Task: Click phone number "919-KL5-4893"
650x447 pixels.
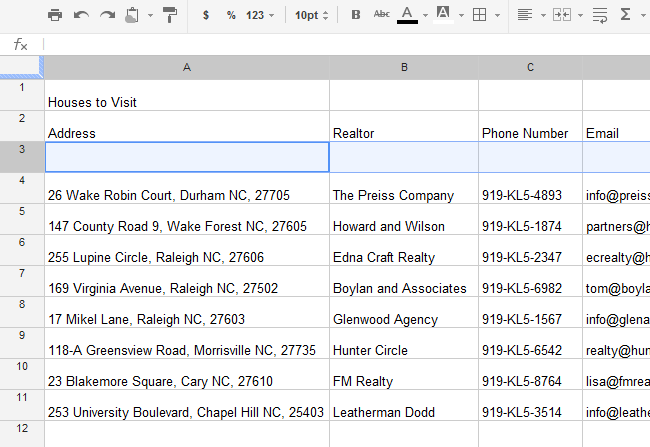Action: tap(530, 188)
